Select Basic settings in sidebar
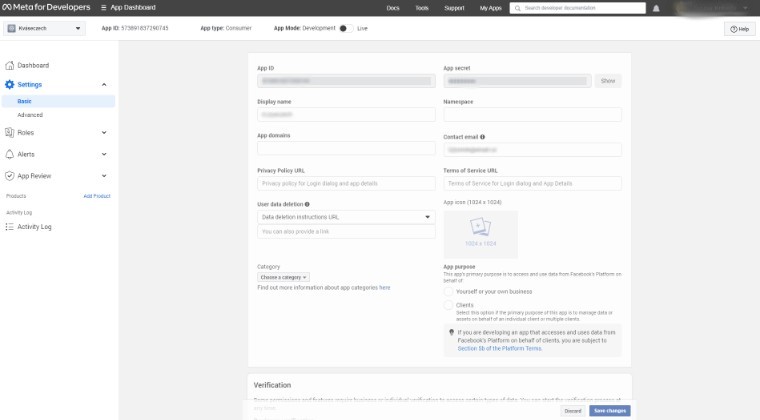 tap(58, 101)
